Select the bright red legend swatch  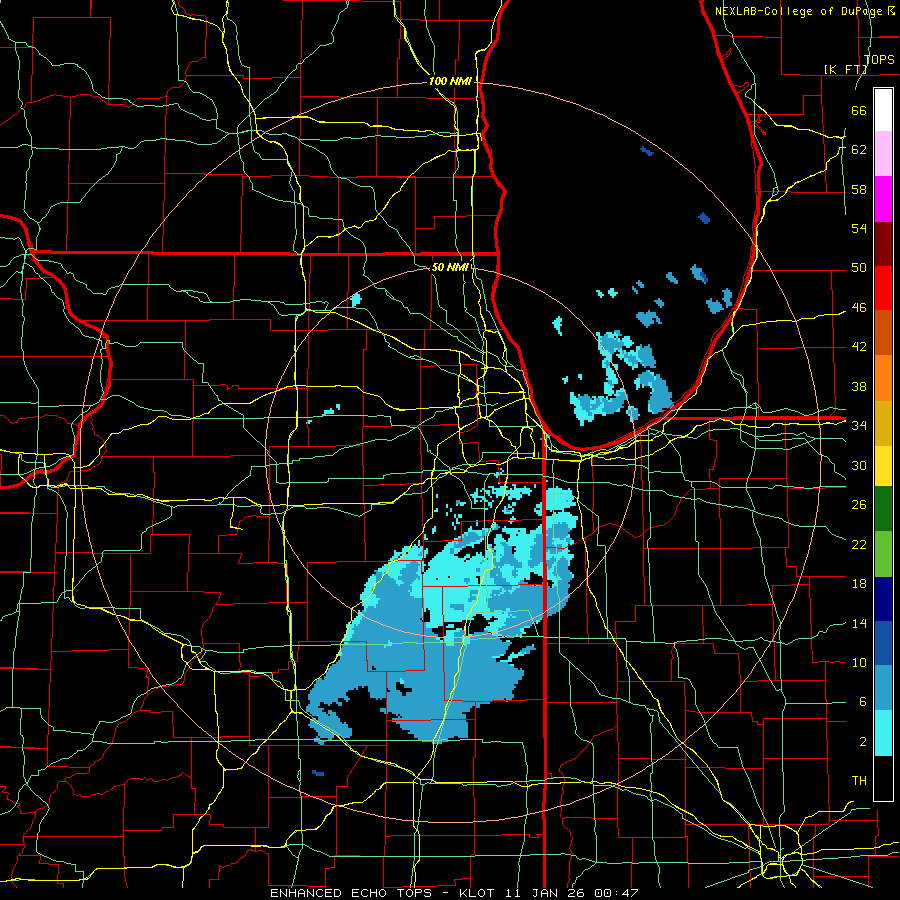pos(883,288)
